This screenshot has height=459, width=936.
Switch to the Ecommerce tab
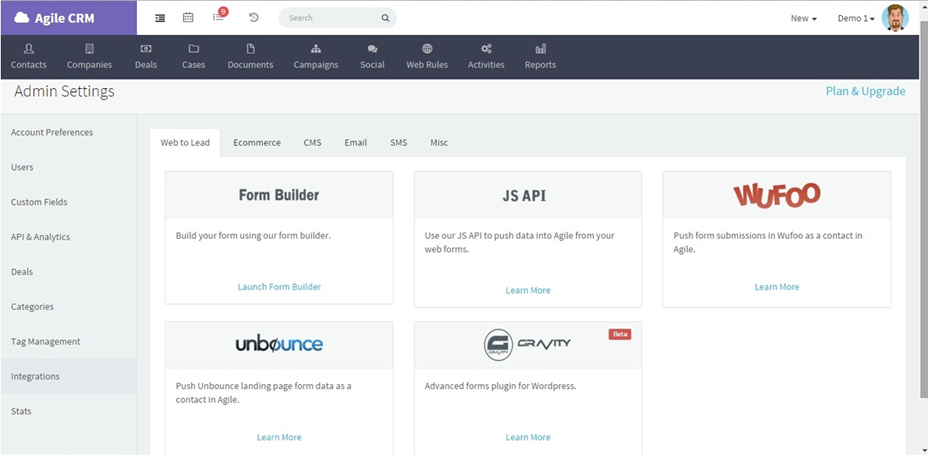(x=257, y=143)
